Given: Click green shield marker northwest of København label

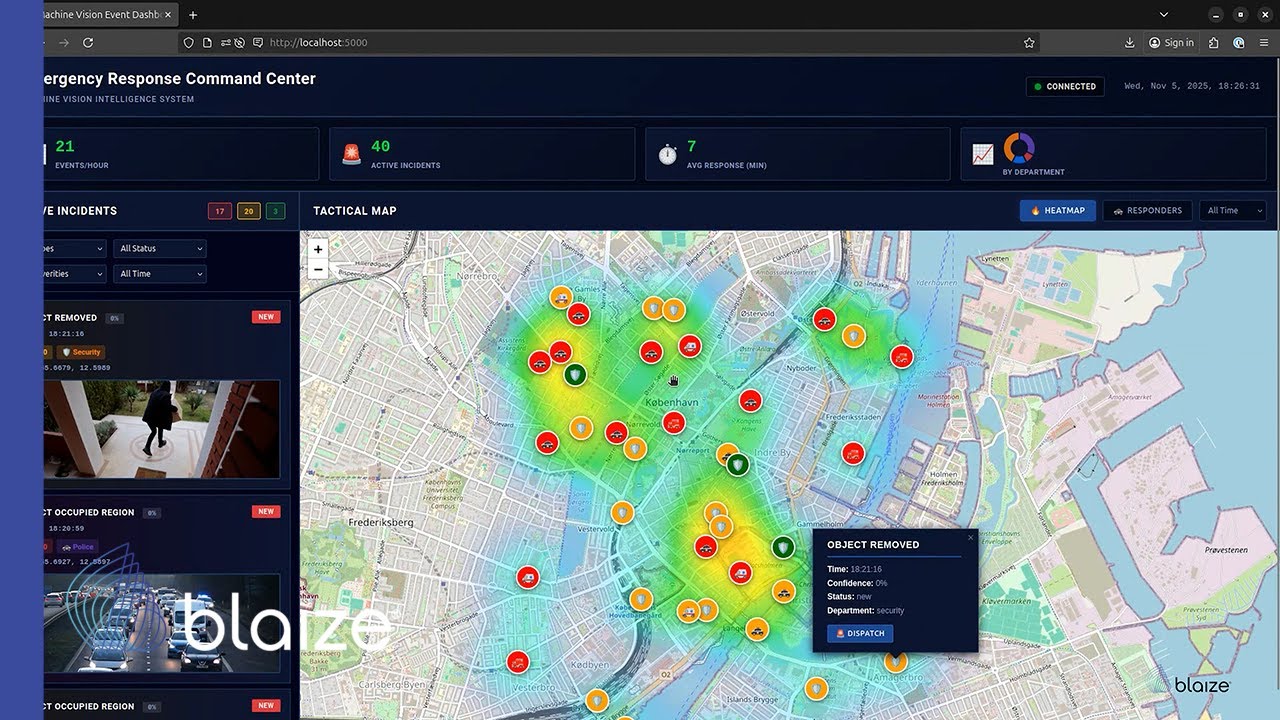Looking at the screenshot, I should point(574,375).
